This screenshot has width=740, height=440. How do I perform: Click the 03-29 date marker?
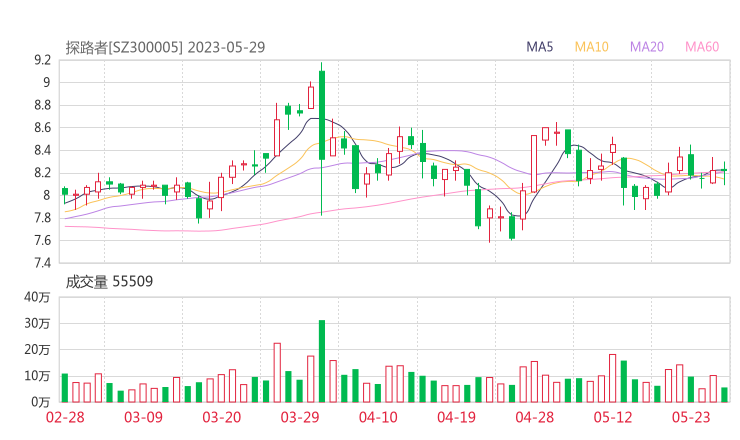[x=299, y=417]
